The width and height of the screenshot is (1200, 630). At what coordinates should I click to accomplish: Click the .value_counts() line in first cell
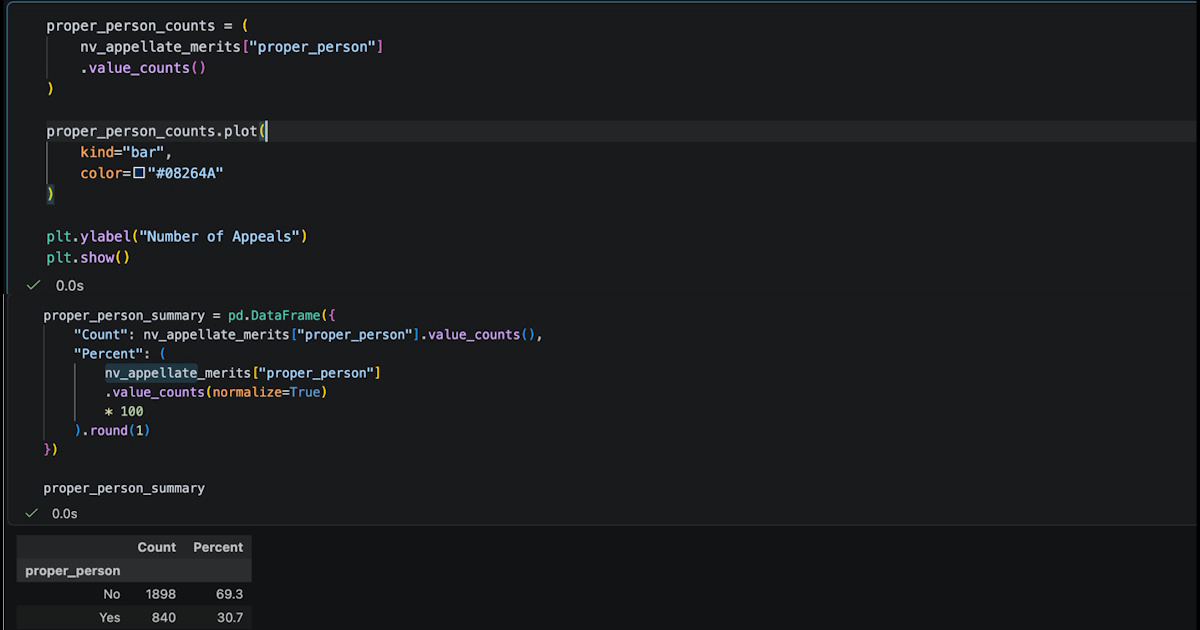tap(143, 68)
